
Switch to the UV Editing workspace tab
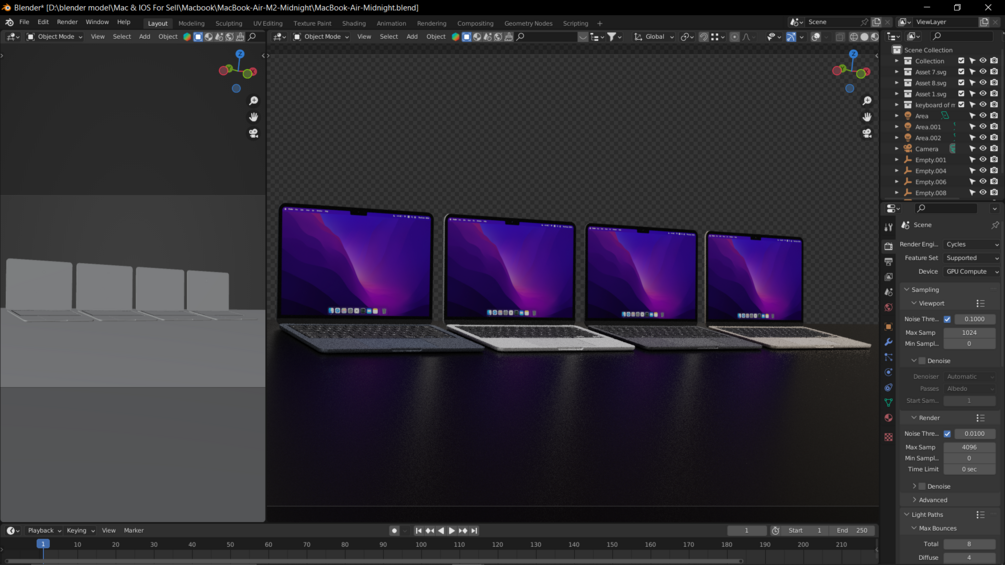(267, 23)
